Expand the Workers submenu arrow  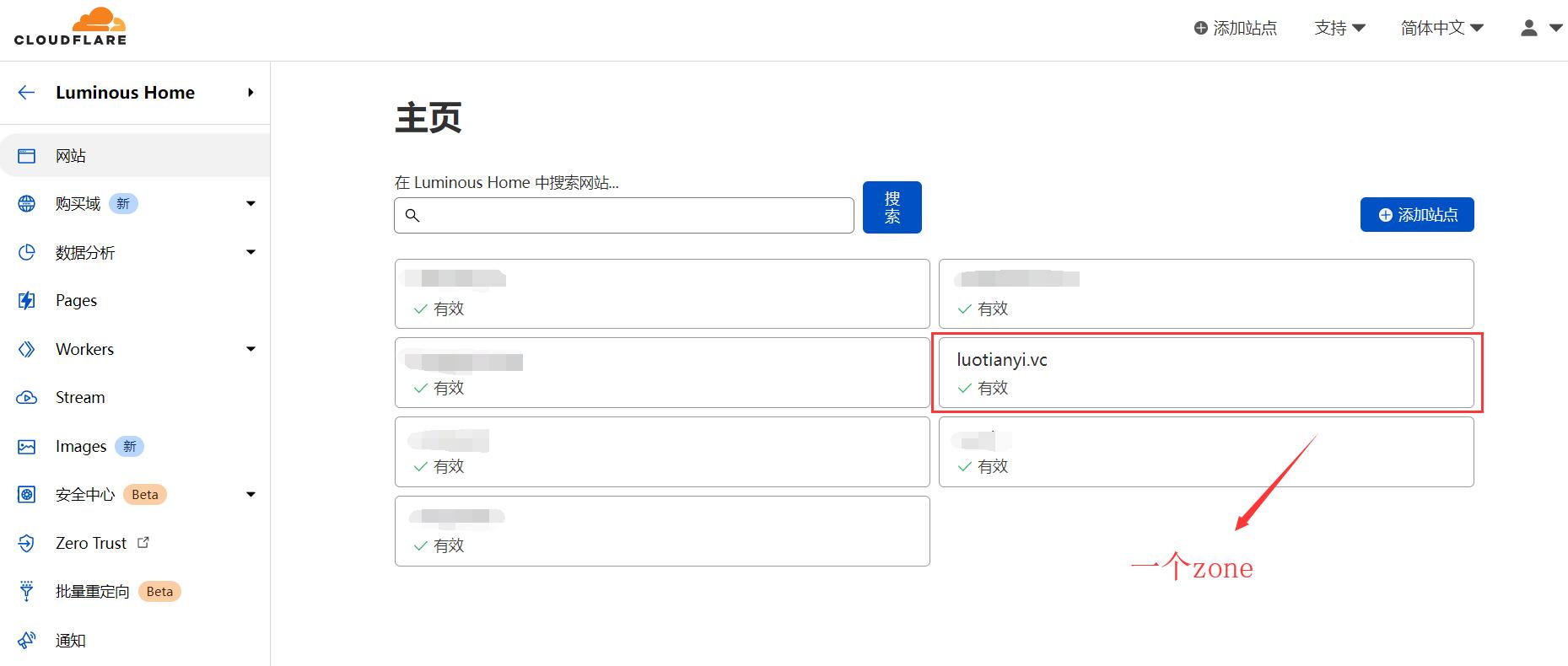(x=251, y=350)
